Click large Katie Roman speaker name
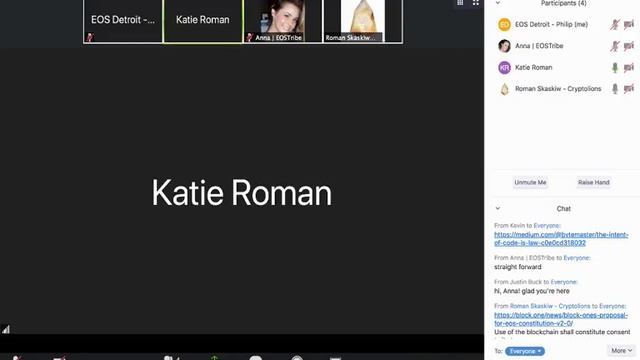Image resolution: width=640 pixels, height=360 pixels. 242,193
